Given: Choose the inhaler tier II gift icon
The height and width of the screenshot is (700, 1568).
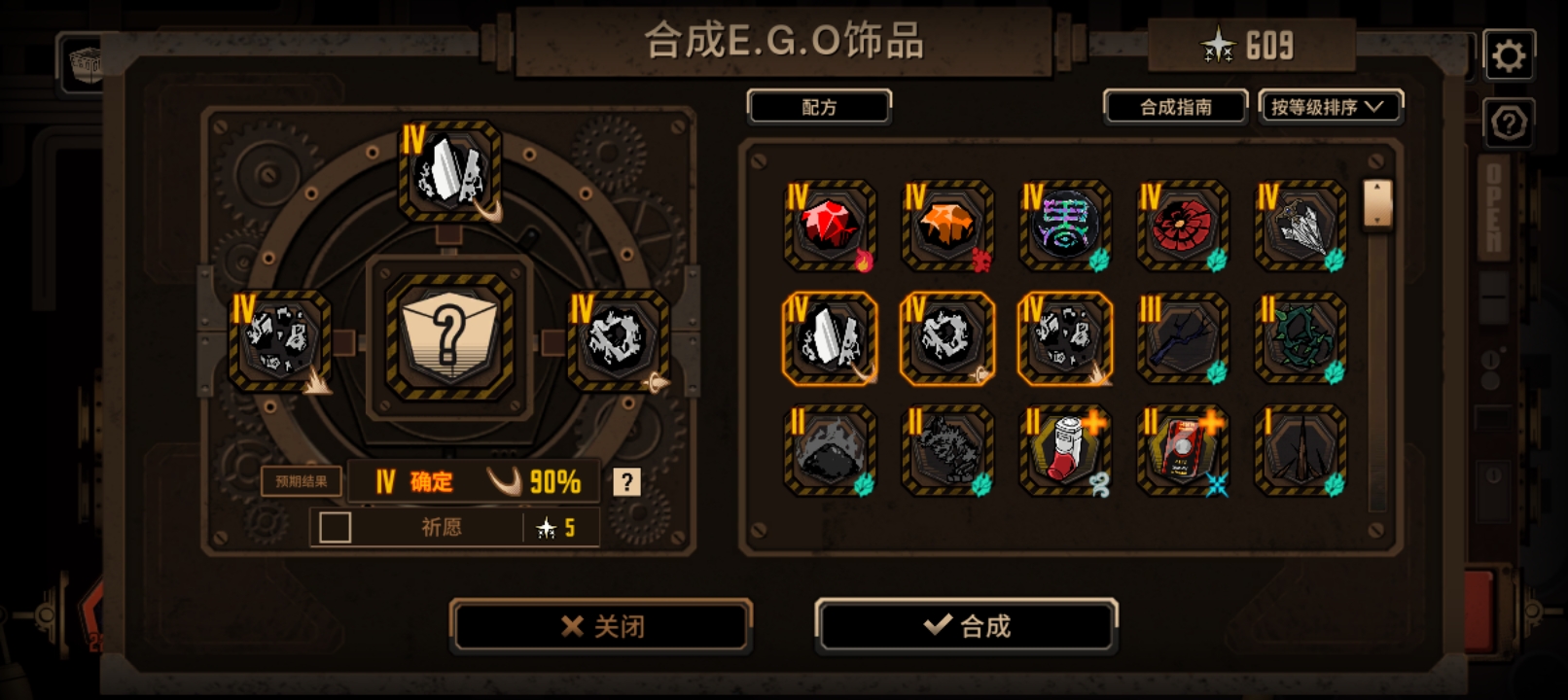Looking at the screenshot, I should 1065,451.
